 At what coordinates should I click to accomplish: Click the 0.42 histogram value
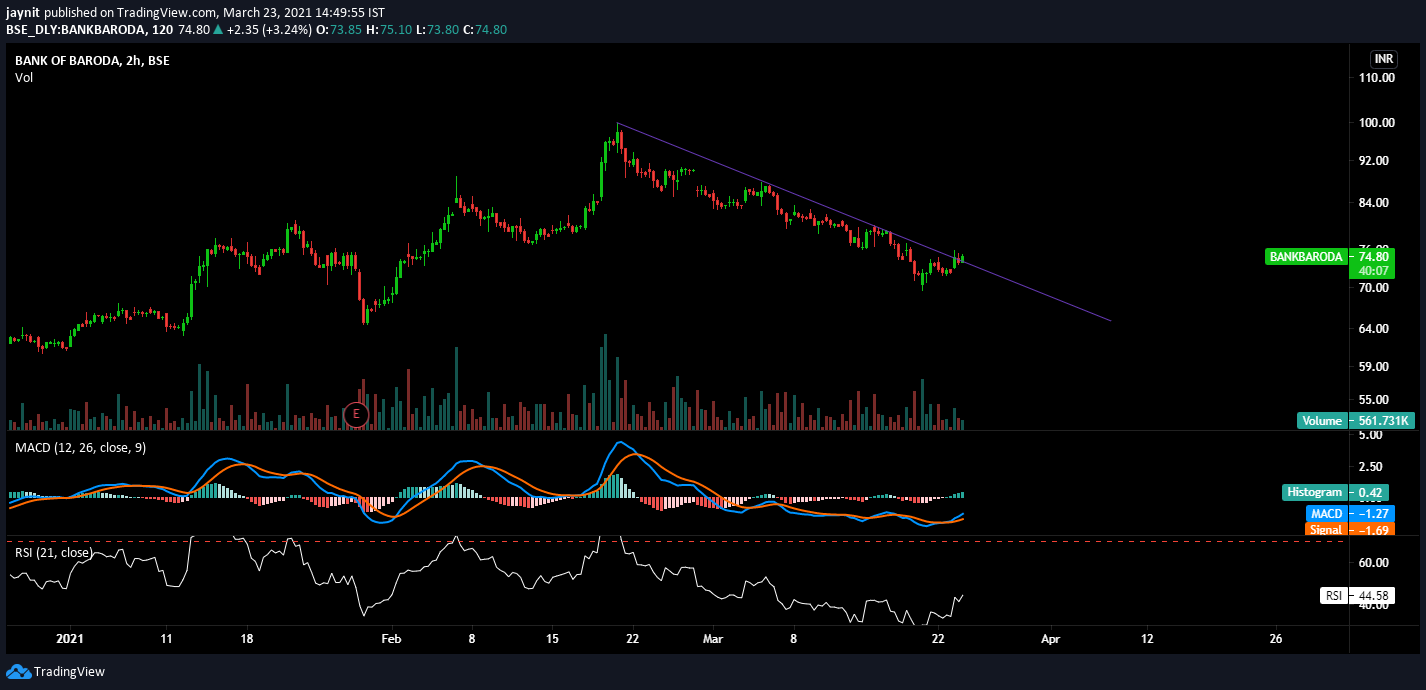[x=1370, y=492]
